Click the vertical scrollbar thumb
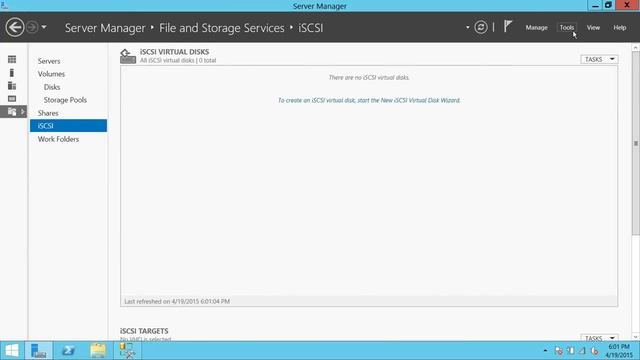Screen dimensions: 640x360 click(636, 143)
